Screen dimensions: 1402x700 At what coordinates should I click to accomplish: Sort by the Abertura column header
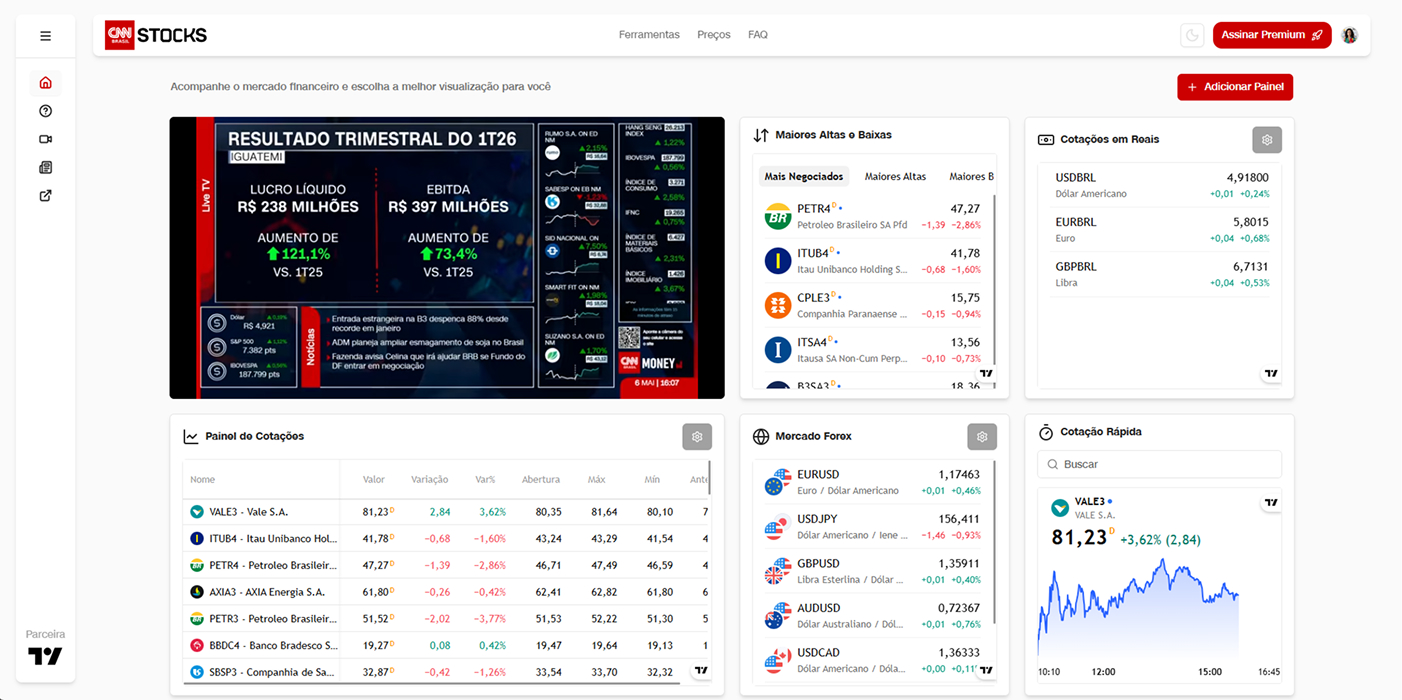(541, 480)
